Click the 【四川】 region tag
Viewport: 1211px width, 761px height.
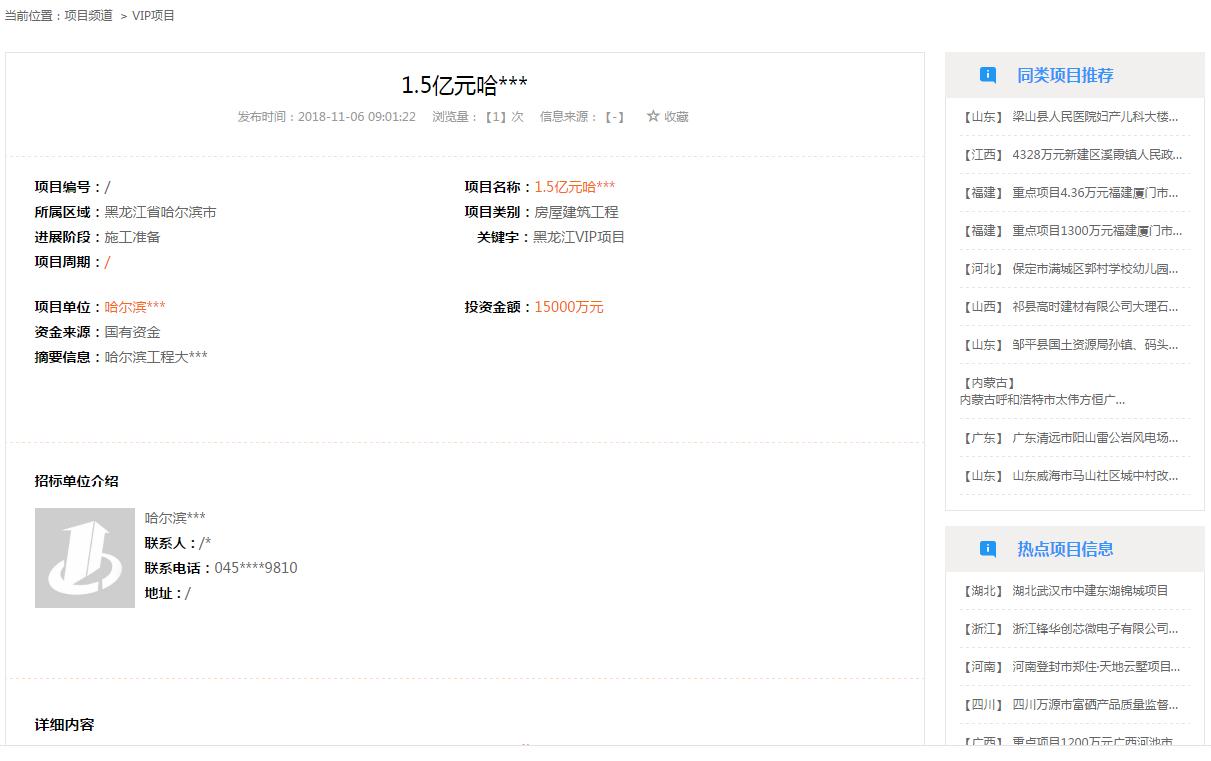pos(982,704)
